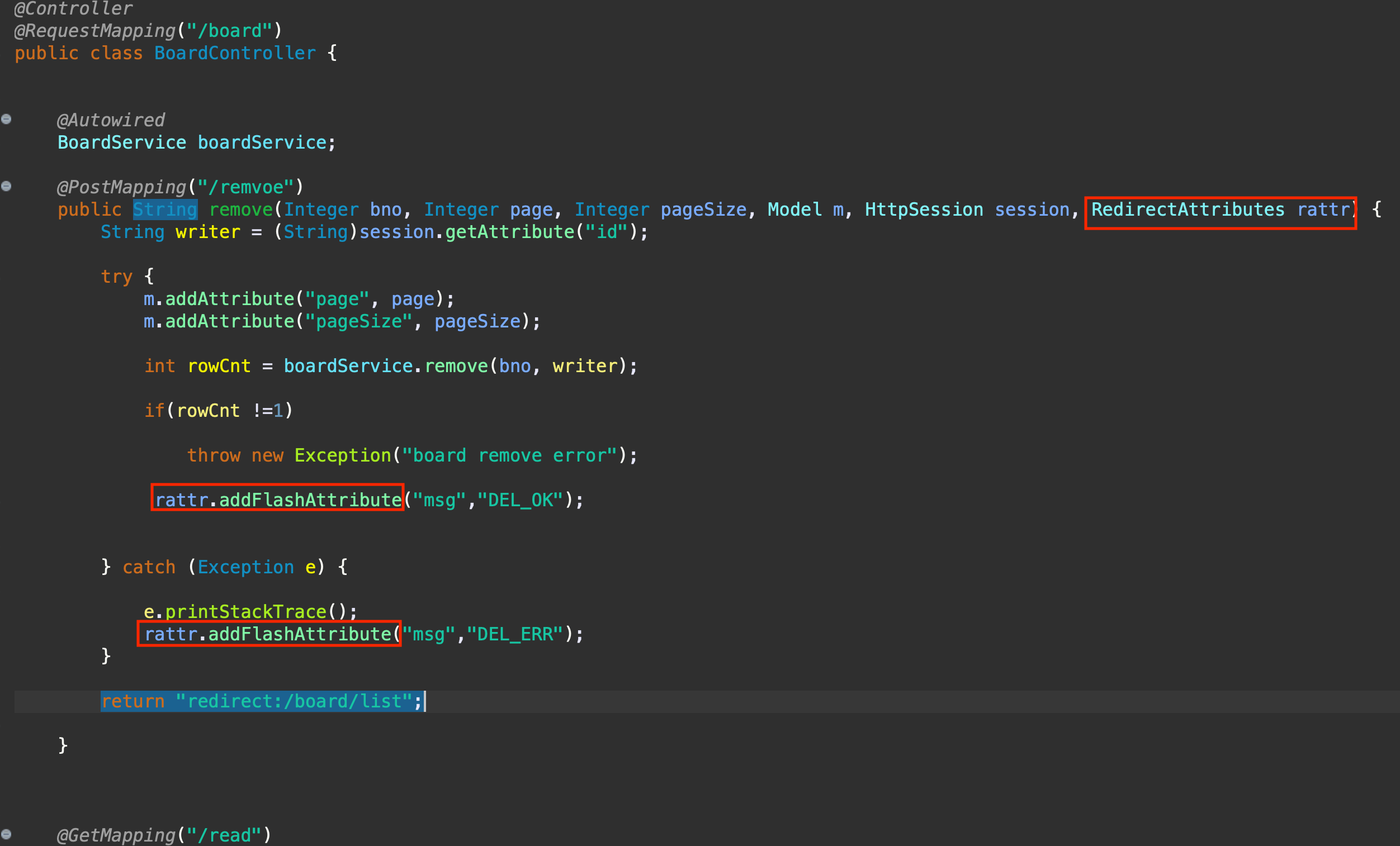Click the rowCnt variable declaration
This screenshot has width=1400, height=846.
219,365
